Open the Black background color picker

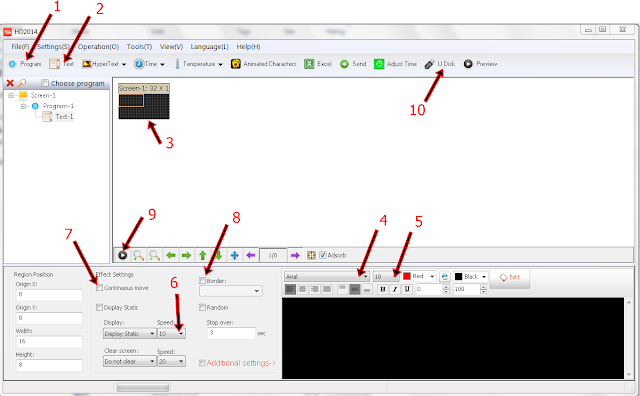471,277
